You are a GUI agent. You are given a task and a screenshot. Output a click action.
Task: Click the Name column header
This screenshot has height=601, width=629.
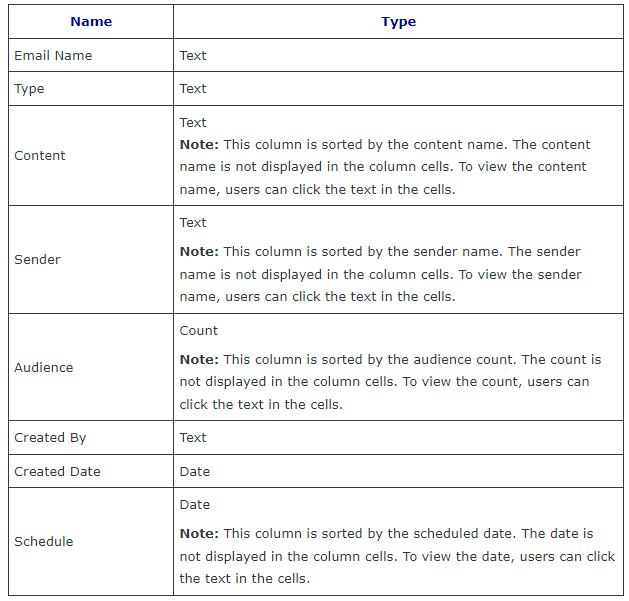91,21
